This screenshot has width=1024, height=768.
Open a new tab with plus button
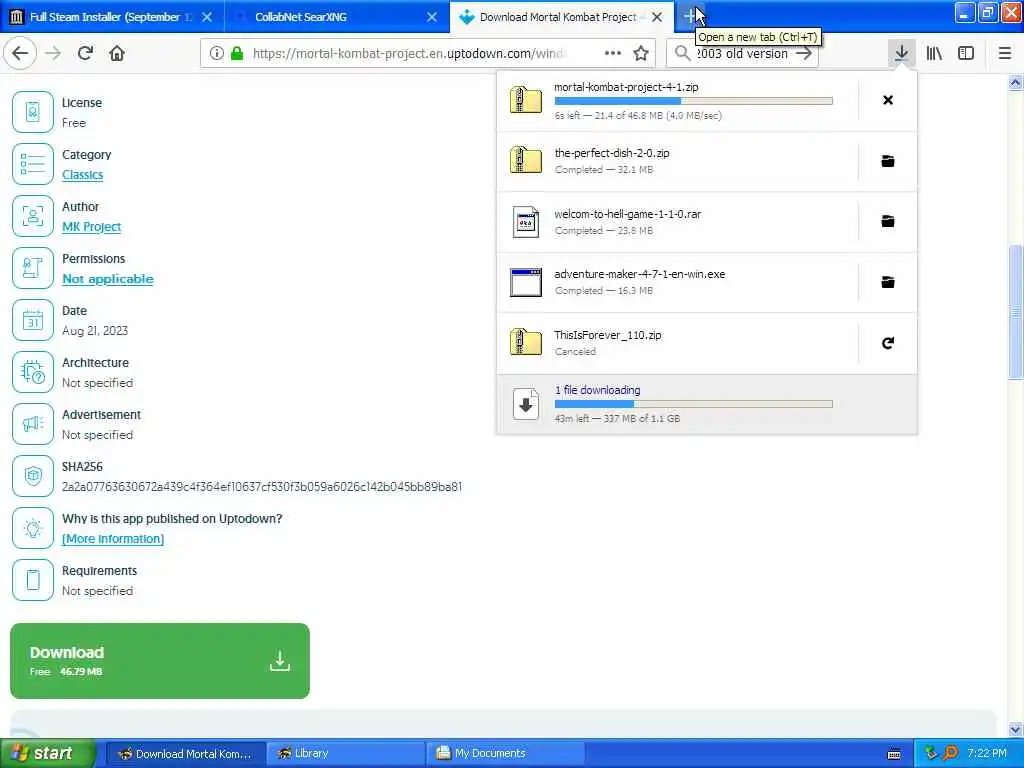pyautogui.click(x=690, y=16)
